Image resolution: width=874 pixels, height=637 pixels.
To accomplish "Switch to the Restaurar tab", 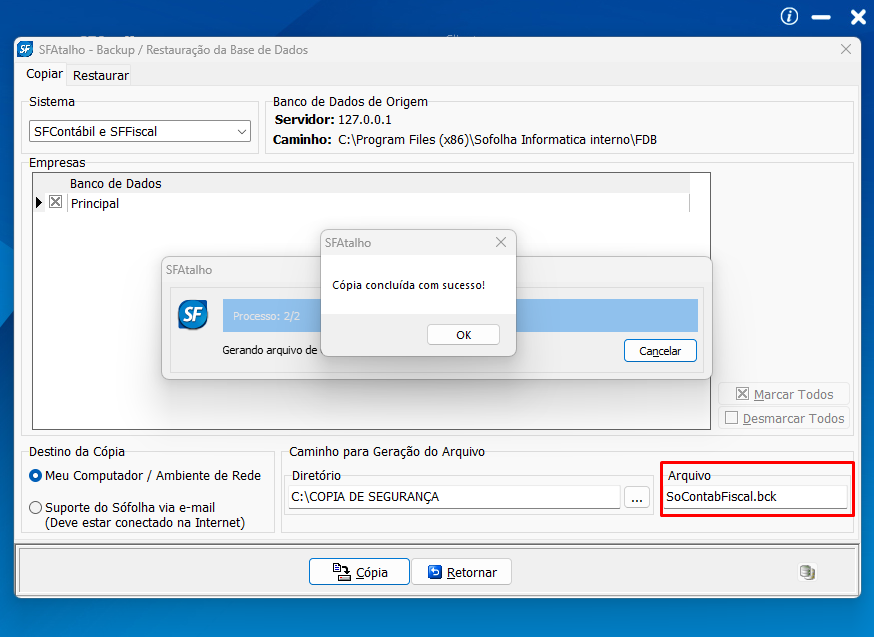I will [101, 75].
